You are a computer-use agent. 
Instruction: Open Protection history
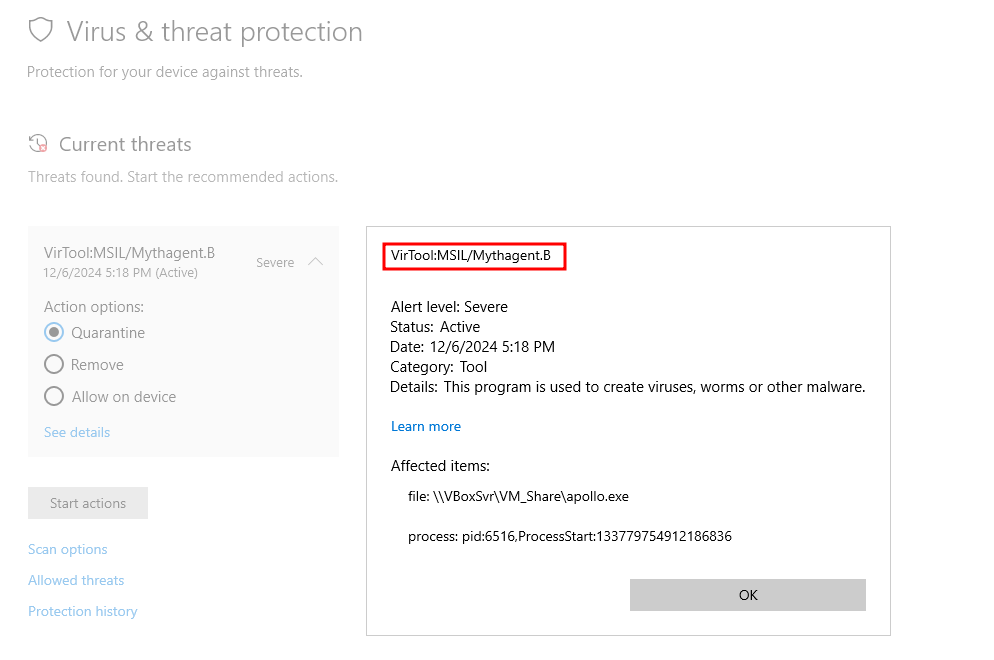(x=82, y=612)
